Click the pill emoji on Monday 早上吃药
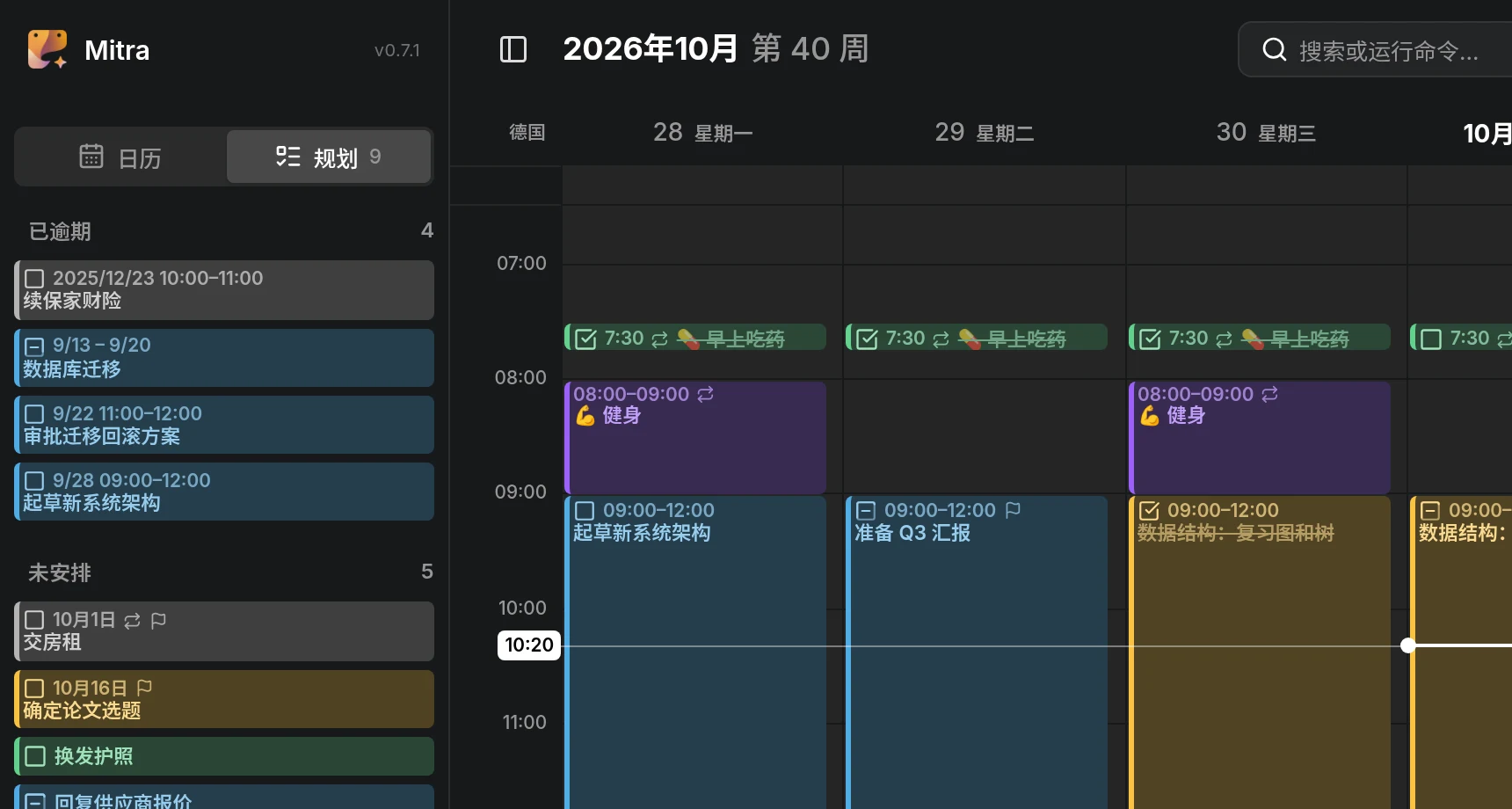This screenshot has width=1512, height=809. [x=688, y=339]
